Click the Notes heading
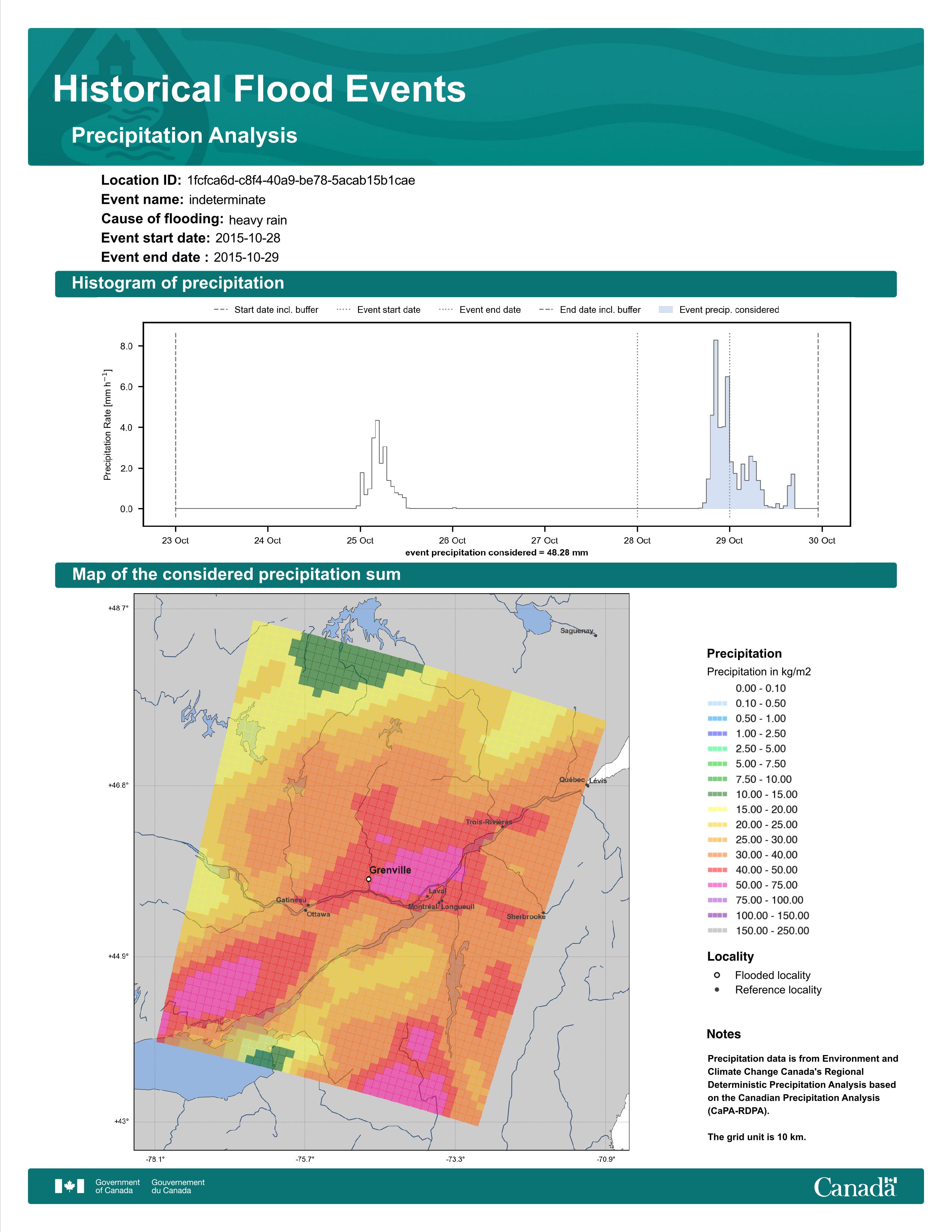The image size is (952, 1232). coord(724,1034)
